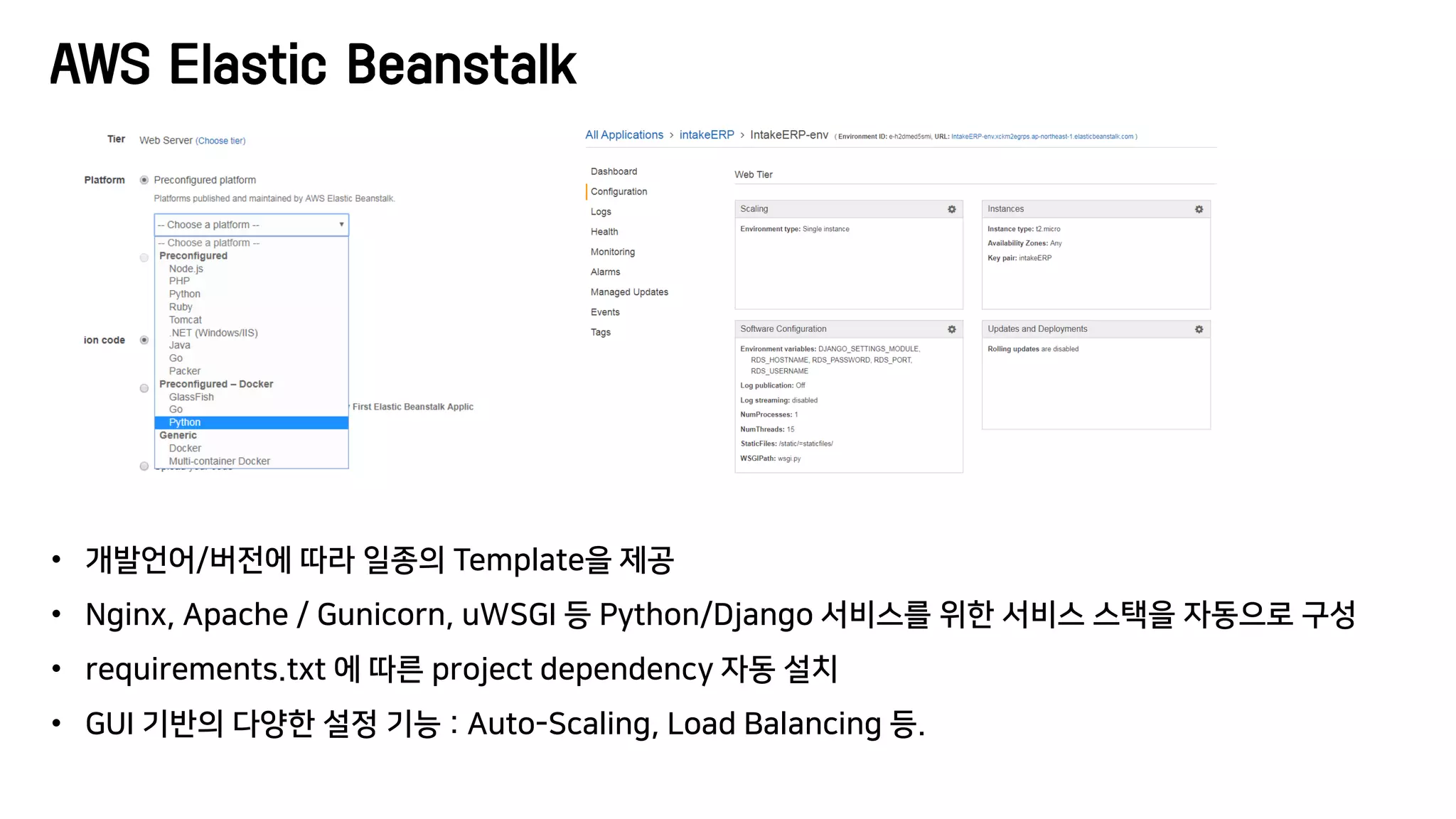
Task: Open the Monitoring section
Action: coord(612,252)
